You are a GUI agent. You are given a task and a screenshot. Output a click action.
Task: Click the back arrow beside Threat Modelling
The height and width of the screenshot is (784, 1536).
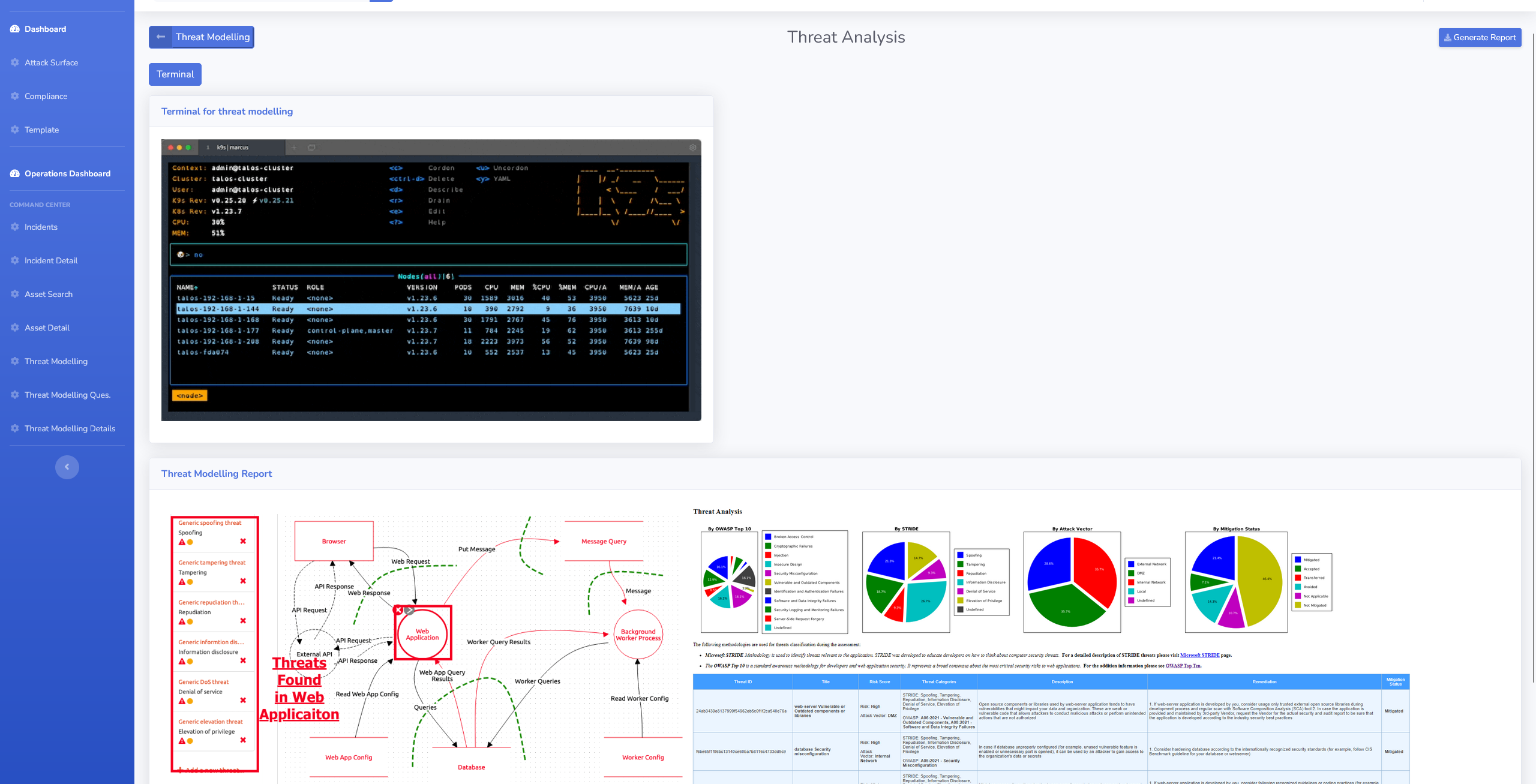160,37
